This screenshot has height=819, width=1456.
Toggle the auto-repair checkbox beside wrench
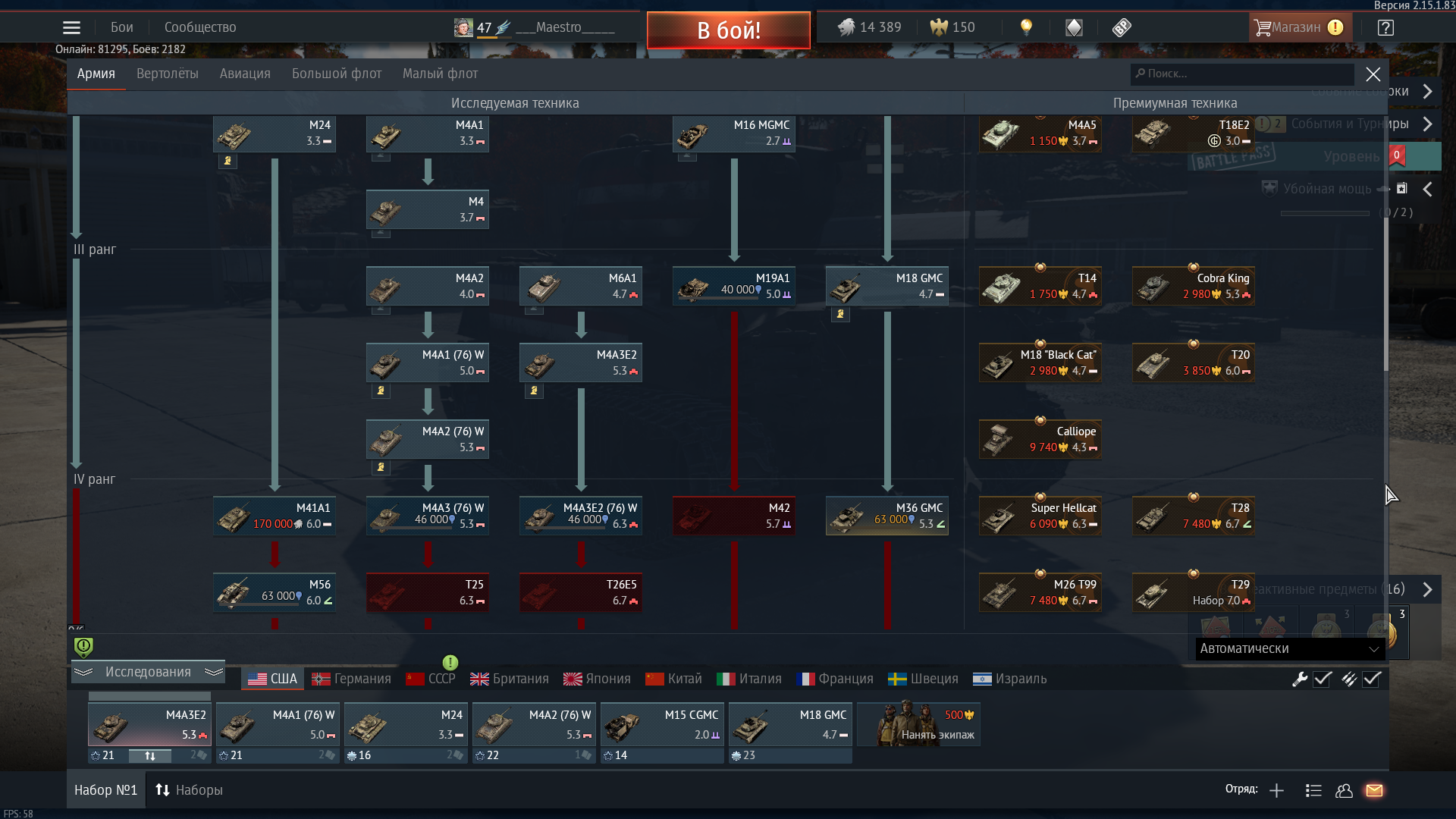point(1323,679)
